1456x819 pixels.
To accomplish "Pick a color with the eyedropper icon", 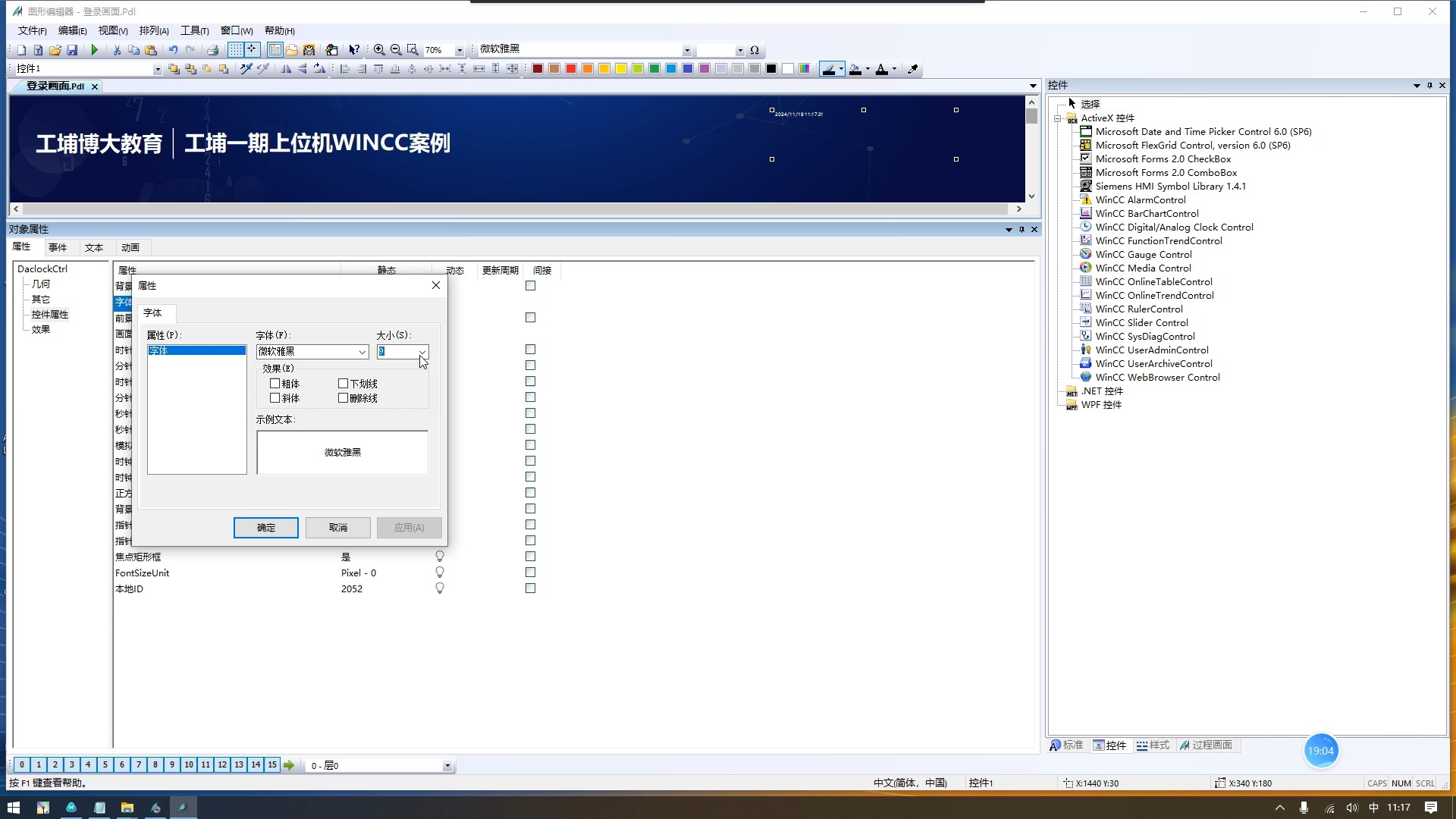I will point(913,69).
